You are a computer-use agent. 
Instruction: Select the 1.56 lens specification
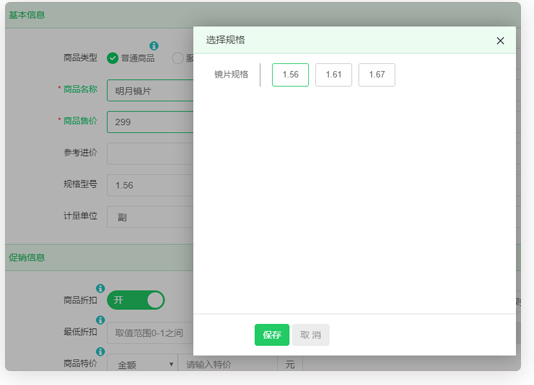coord(290,75)
